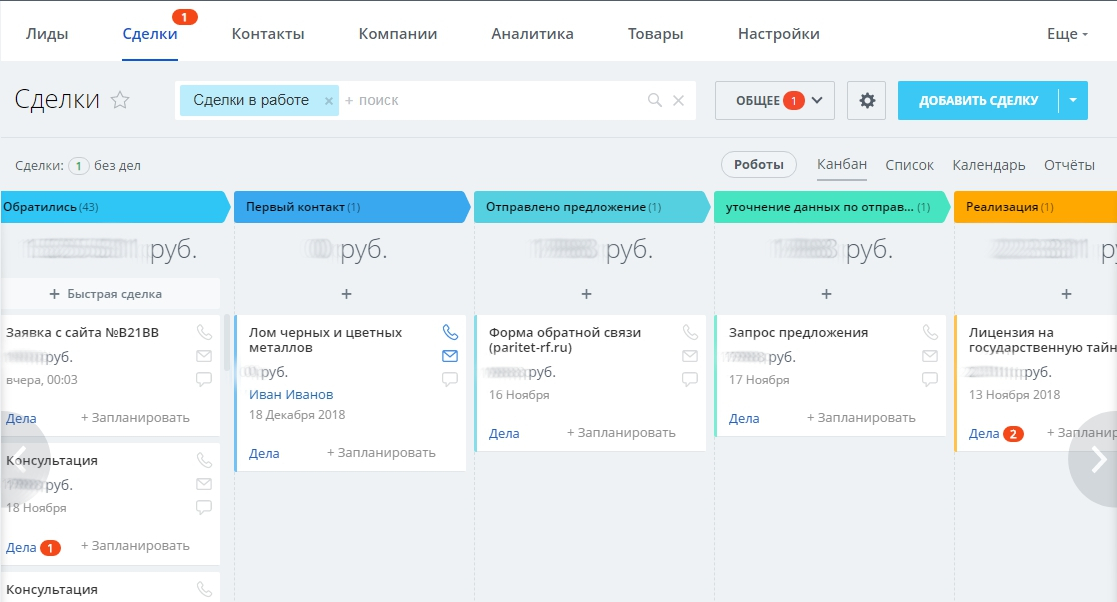
Task: Mail icon on 'Форма обратной связи' card
Action: (x=690, y=356)
